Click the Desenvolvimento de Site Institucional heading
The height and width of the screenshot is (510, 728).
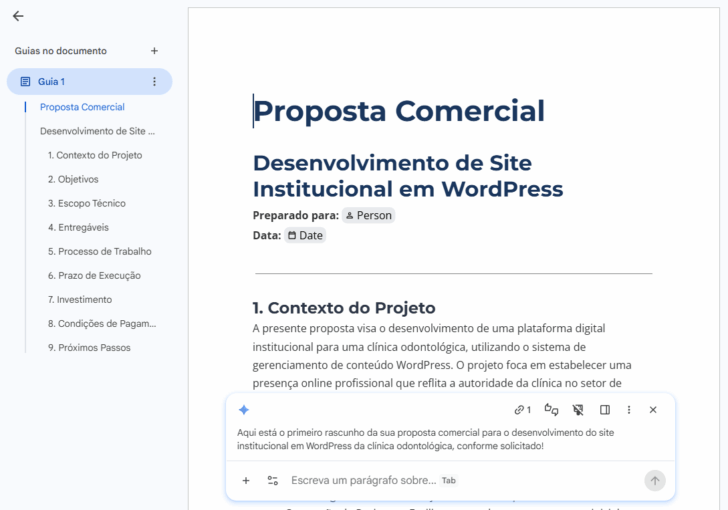click(x=408, y=176)
